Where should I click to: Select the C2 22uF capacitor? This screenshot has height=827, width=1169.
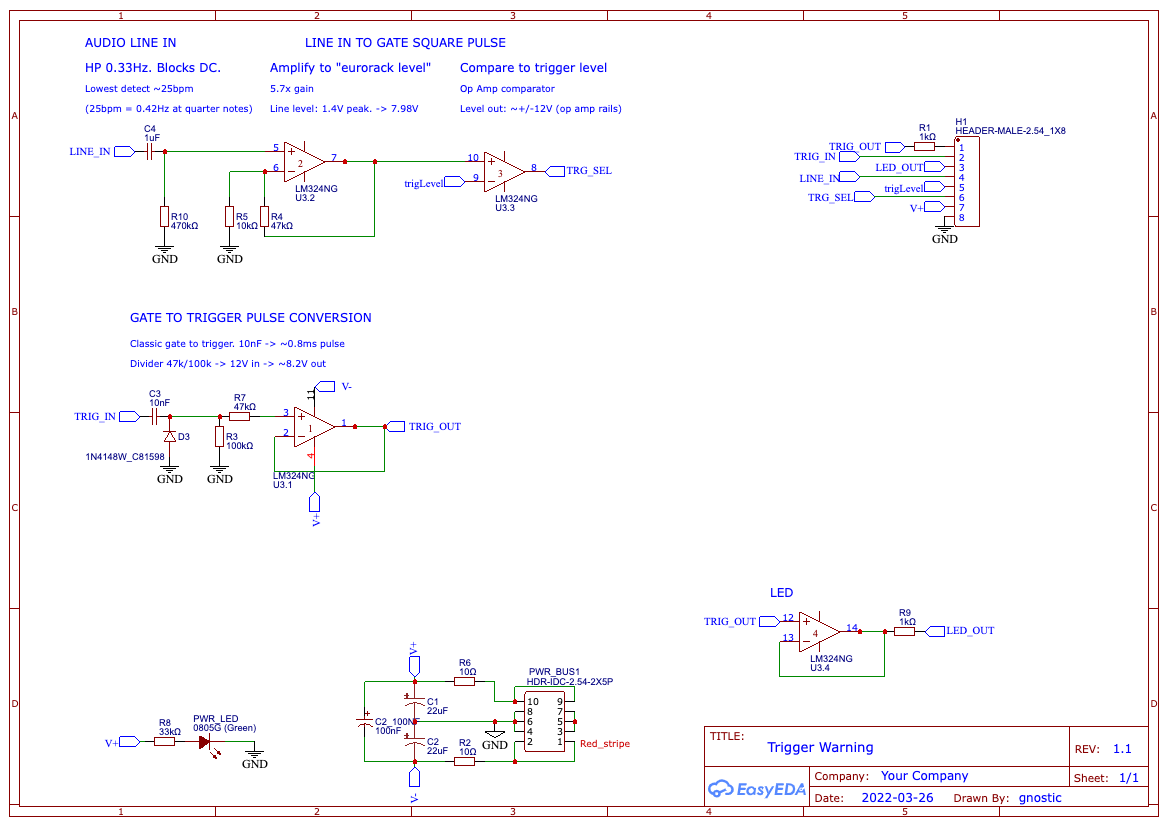(415, 741)
